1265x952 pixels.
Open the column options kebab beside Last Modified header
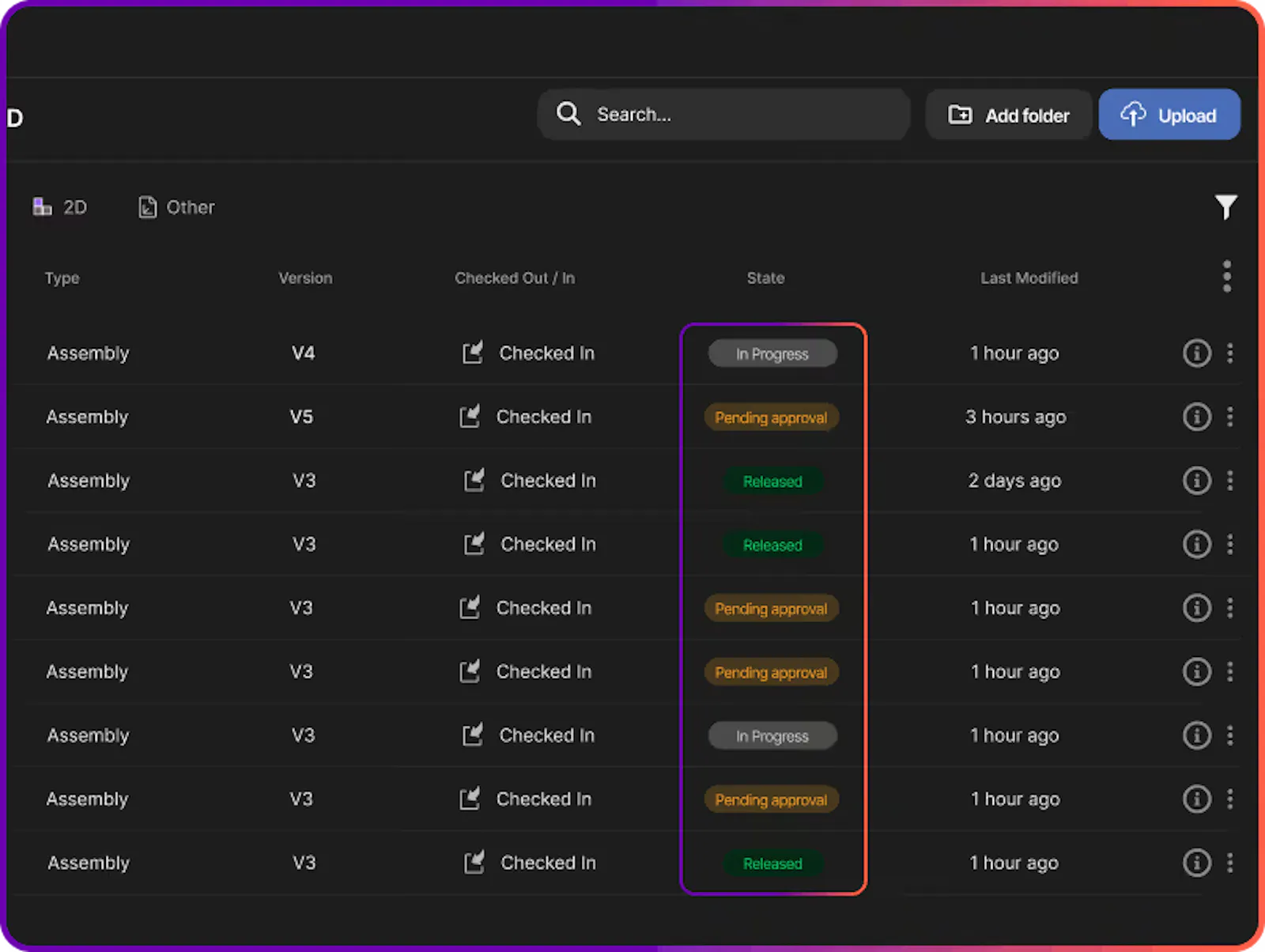click(1227, 277)
